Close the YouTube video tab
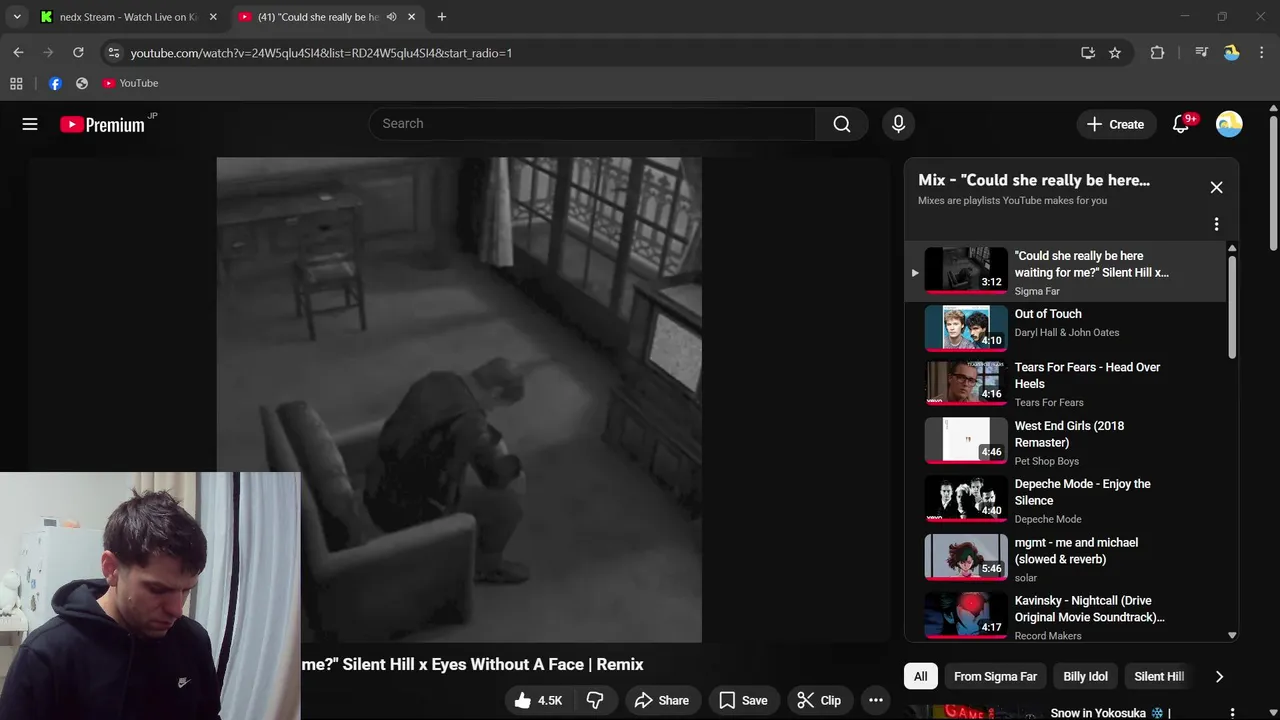1280x720 pixels. coord(411,17)
